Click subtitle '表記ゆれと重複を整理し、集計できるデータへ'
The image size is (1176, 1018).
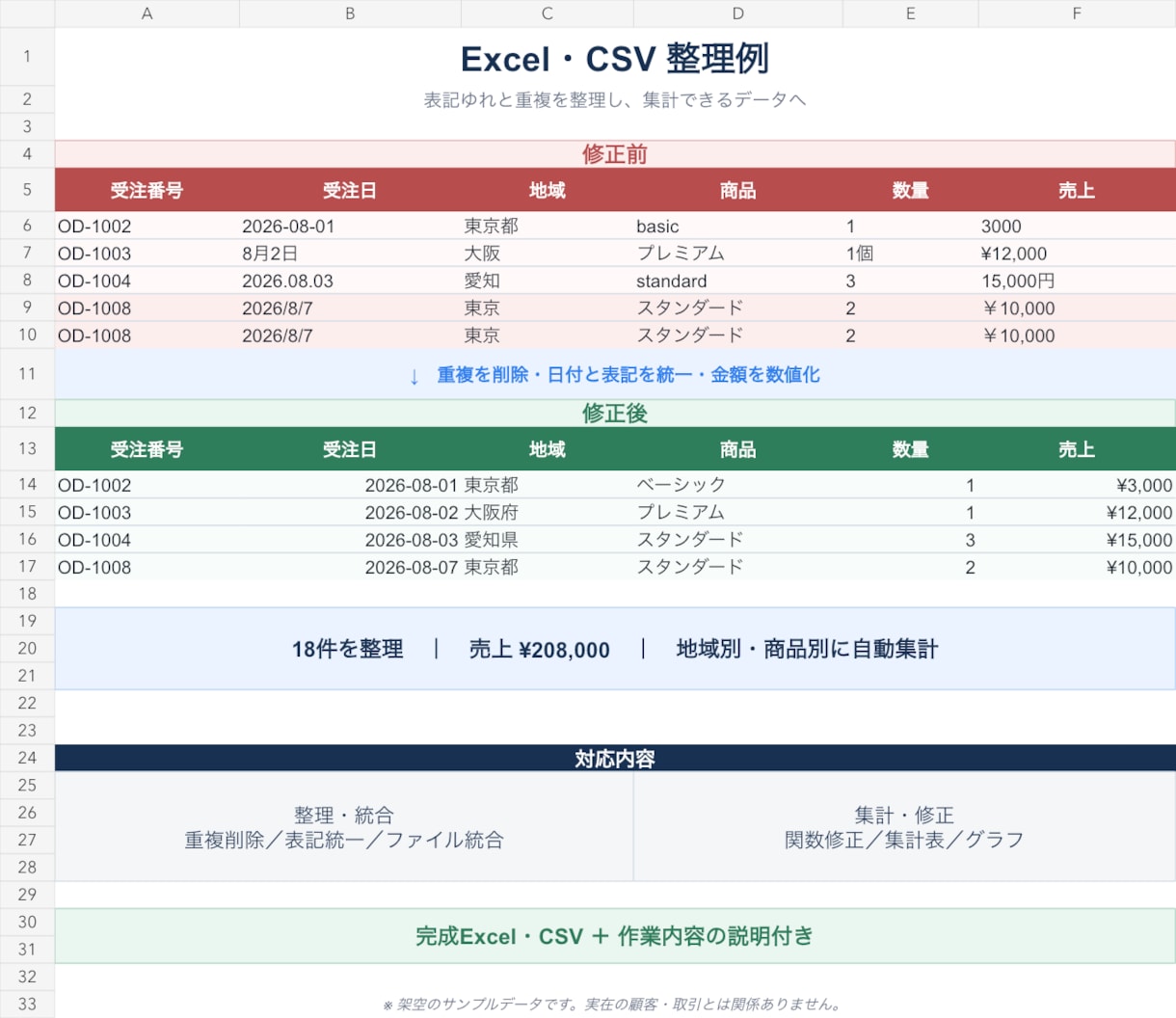(615, 100)
